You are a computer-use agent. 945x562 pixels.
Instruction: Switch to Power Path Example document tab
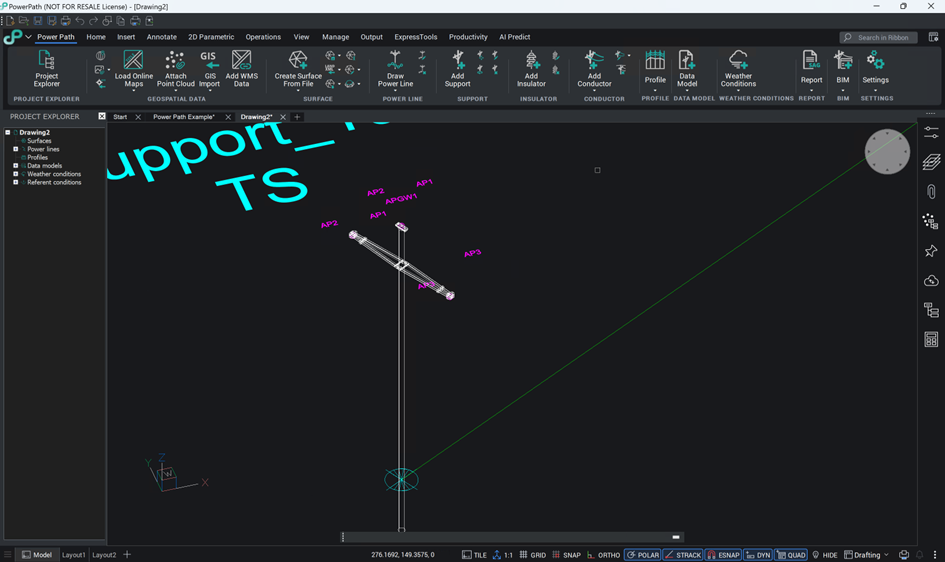183,117
